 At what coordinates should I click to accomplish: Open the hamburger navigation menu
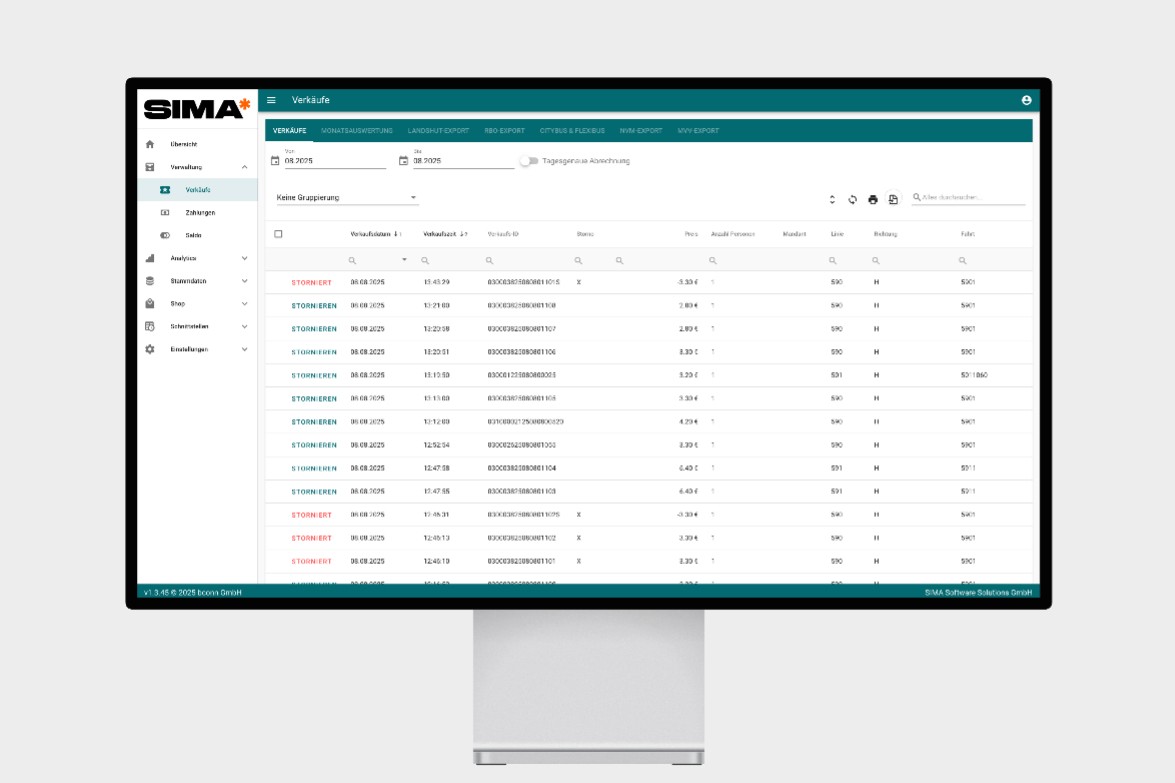271,100
